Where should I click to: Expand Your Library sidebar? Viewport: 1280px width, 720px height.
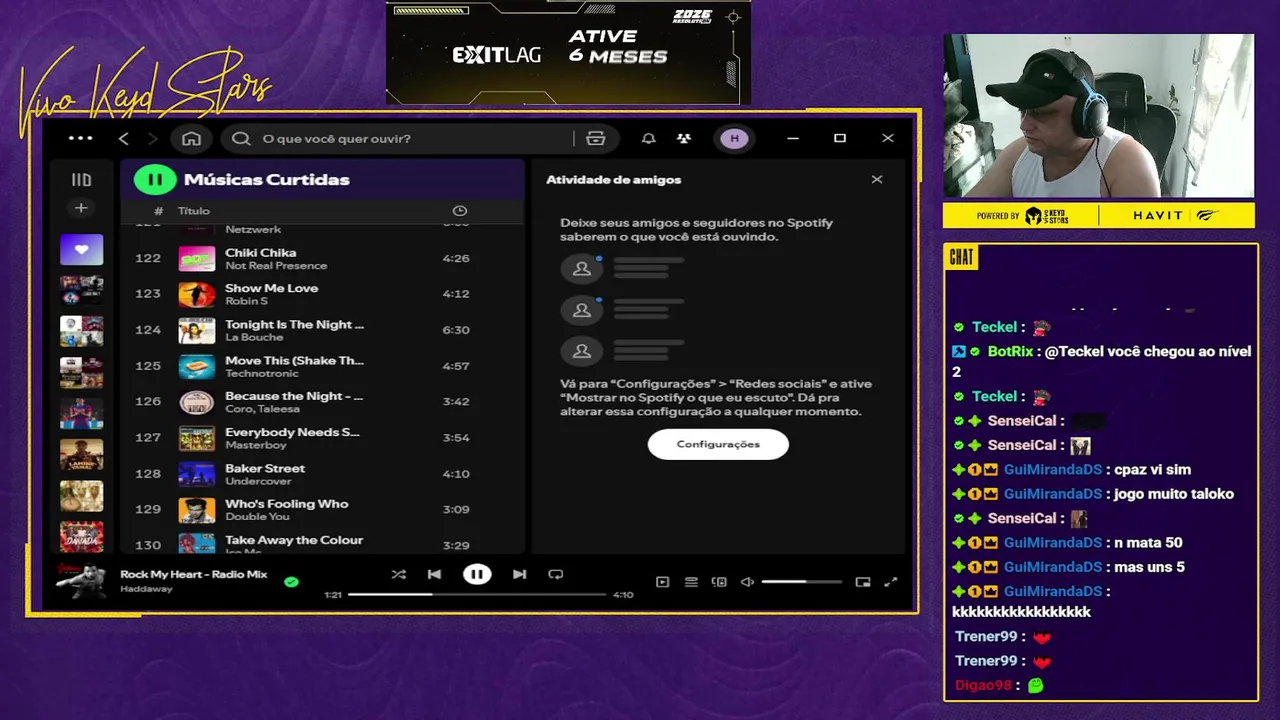tap(81, 180)
